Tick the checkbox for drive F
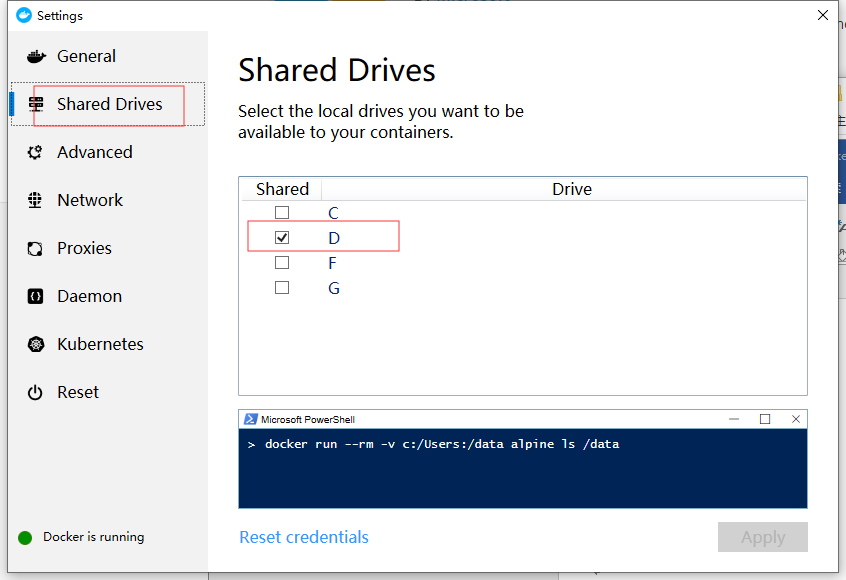Screen dimensions: 846x580 pos(282,263)
